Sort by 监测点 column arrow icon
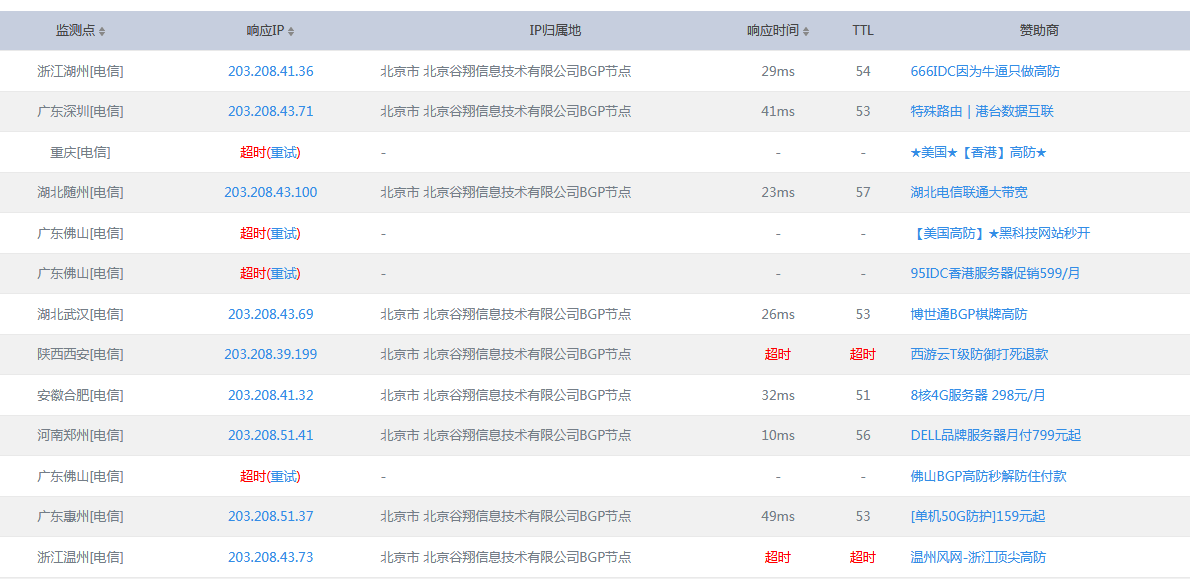The image size is (1190, 579). coord(102,32)
